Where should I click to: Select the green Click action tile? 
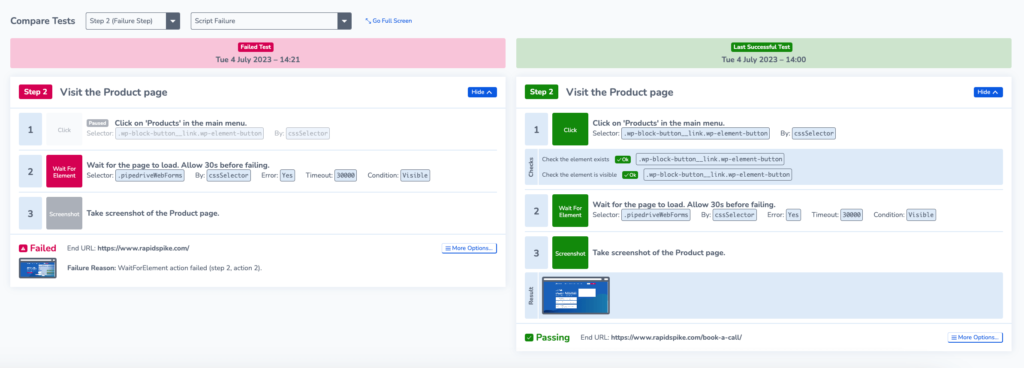pyautogui.click(x=570, y=130)
